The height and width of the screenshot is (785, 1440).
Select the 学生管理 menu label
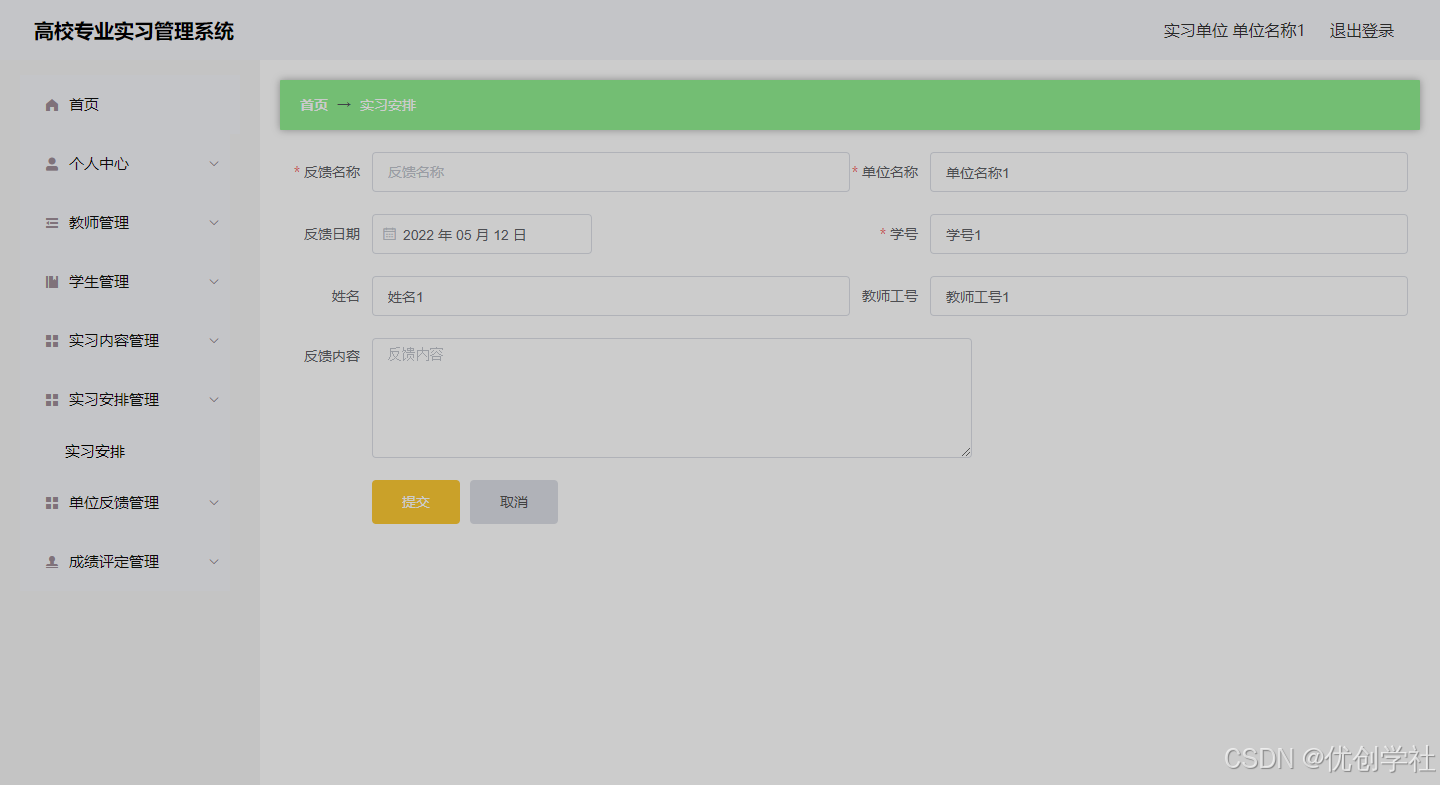[99, 282]
